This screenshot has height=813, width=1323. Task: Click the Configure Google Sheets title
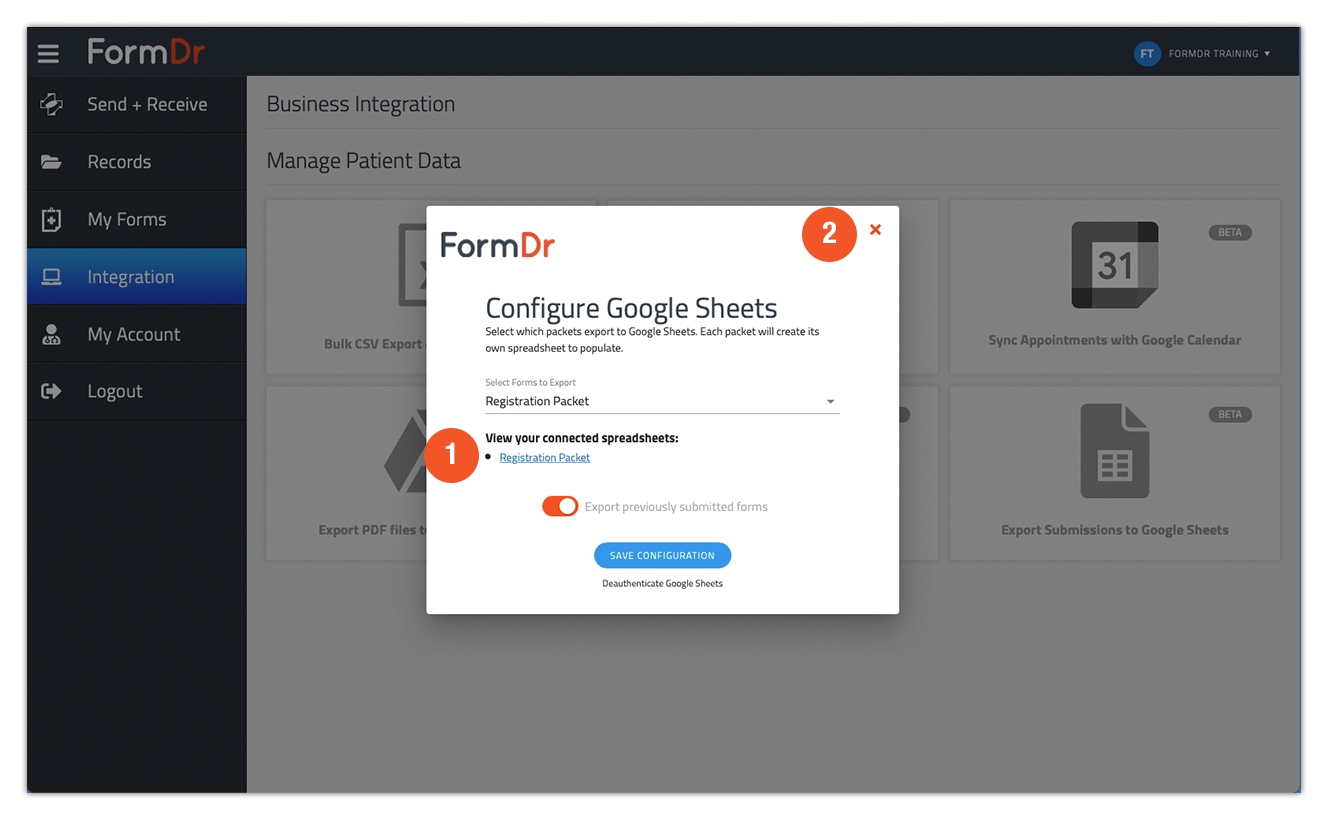631,308
